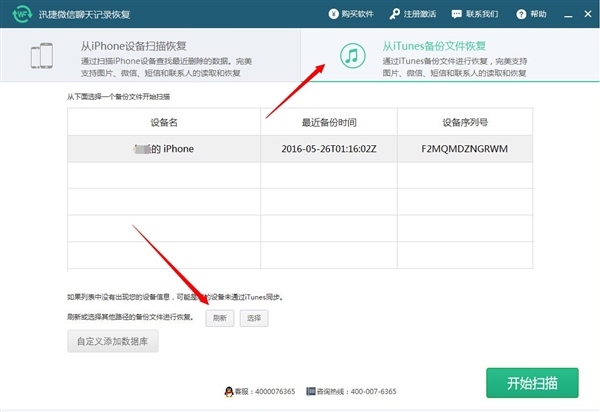Screen dimensions: 600x412
Task: Click 刷新 refresh button
Action: pos(220,318)
